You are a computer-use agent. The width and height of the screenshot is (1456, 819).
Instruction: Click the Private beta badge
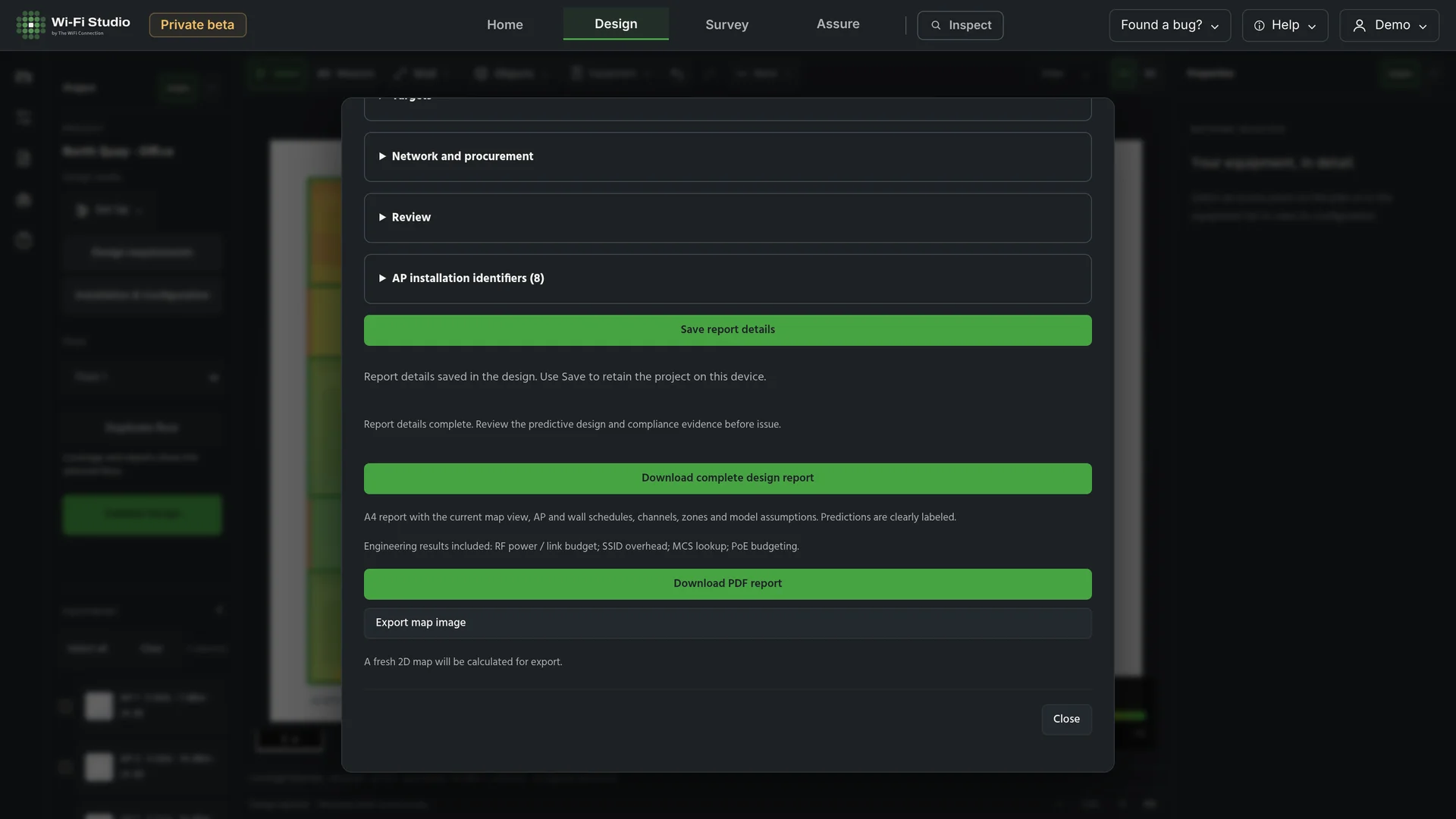197,25
